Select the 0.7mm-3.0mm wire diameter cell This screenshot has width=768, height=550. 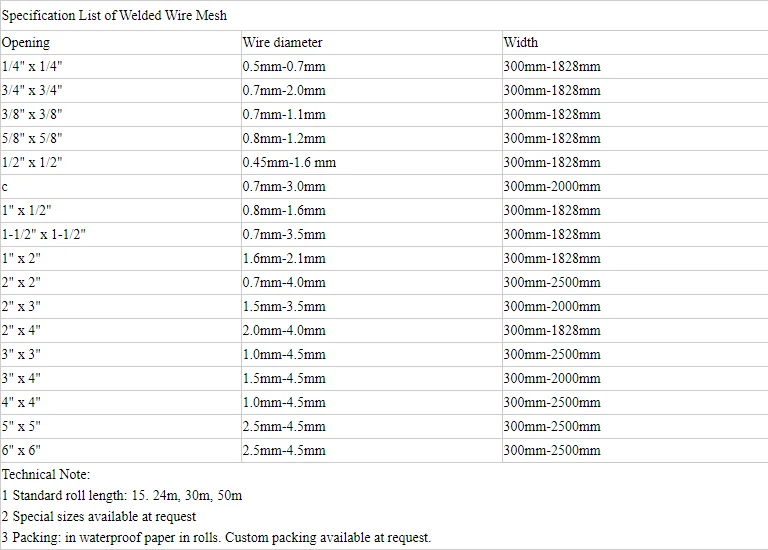pyautogui.click(x=284, y=186)
